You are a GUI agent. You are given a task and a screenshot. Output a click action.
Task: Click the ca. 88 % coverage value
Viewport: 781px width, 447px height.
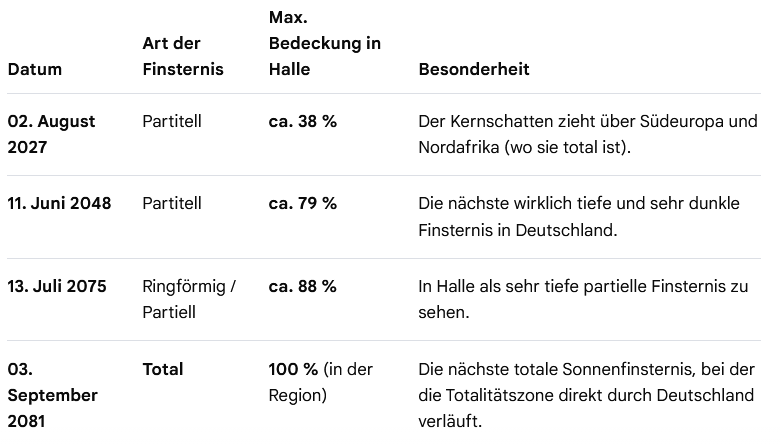tap(302, 286)
